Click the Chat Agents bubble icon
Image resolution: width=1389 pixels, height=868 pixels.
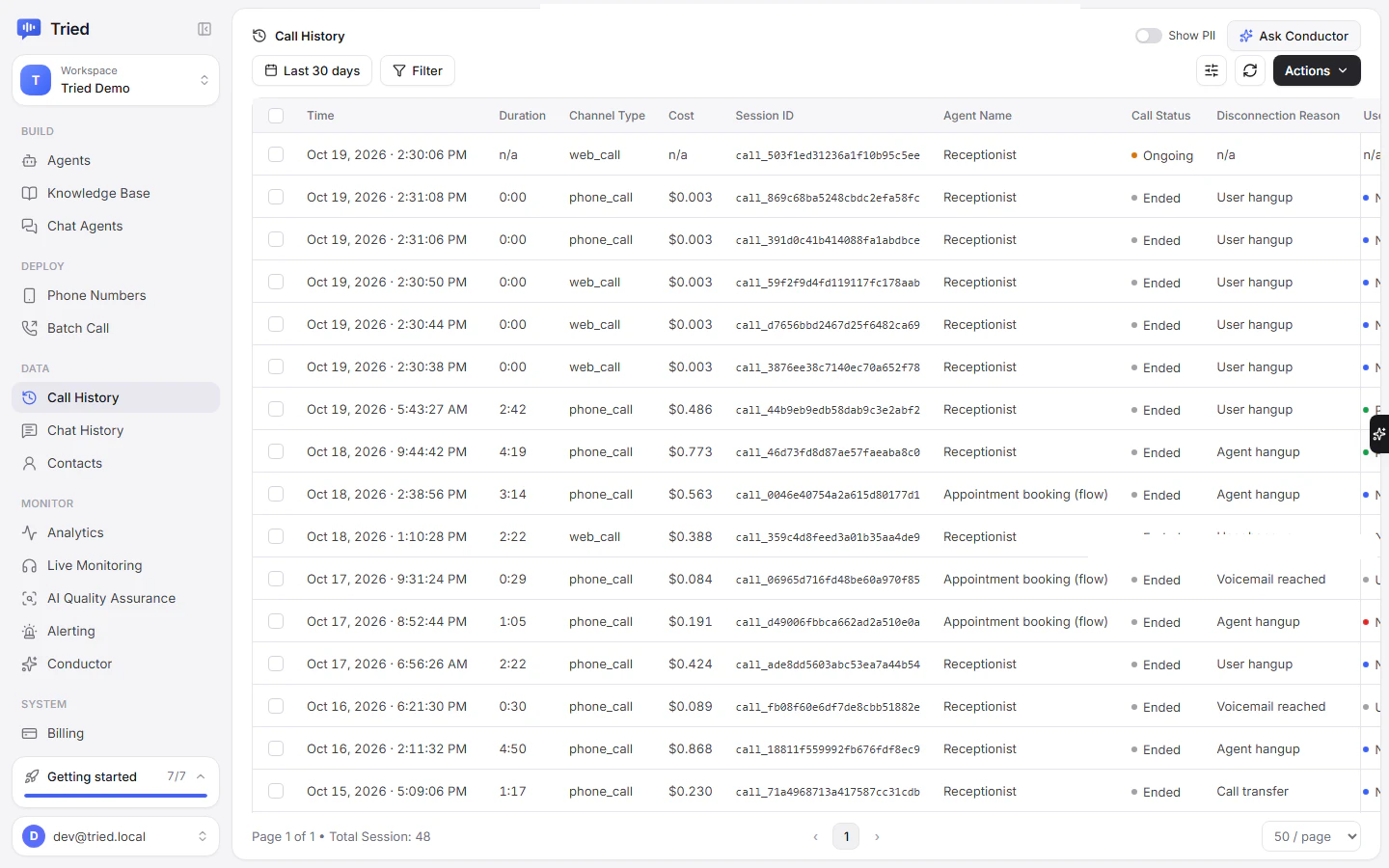(x=30, y=226)
